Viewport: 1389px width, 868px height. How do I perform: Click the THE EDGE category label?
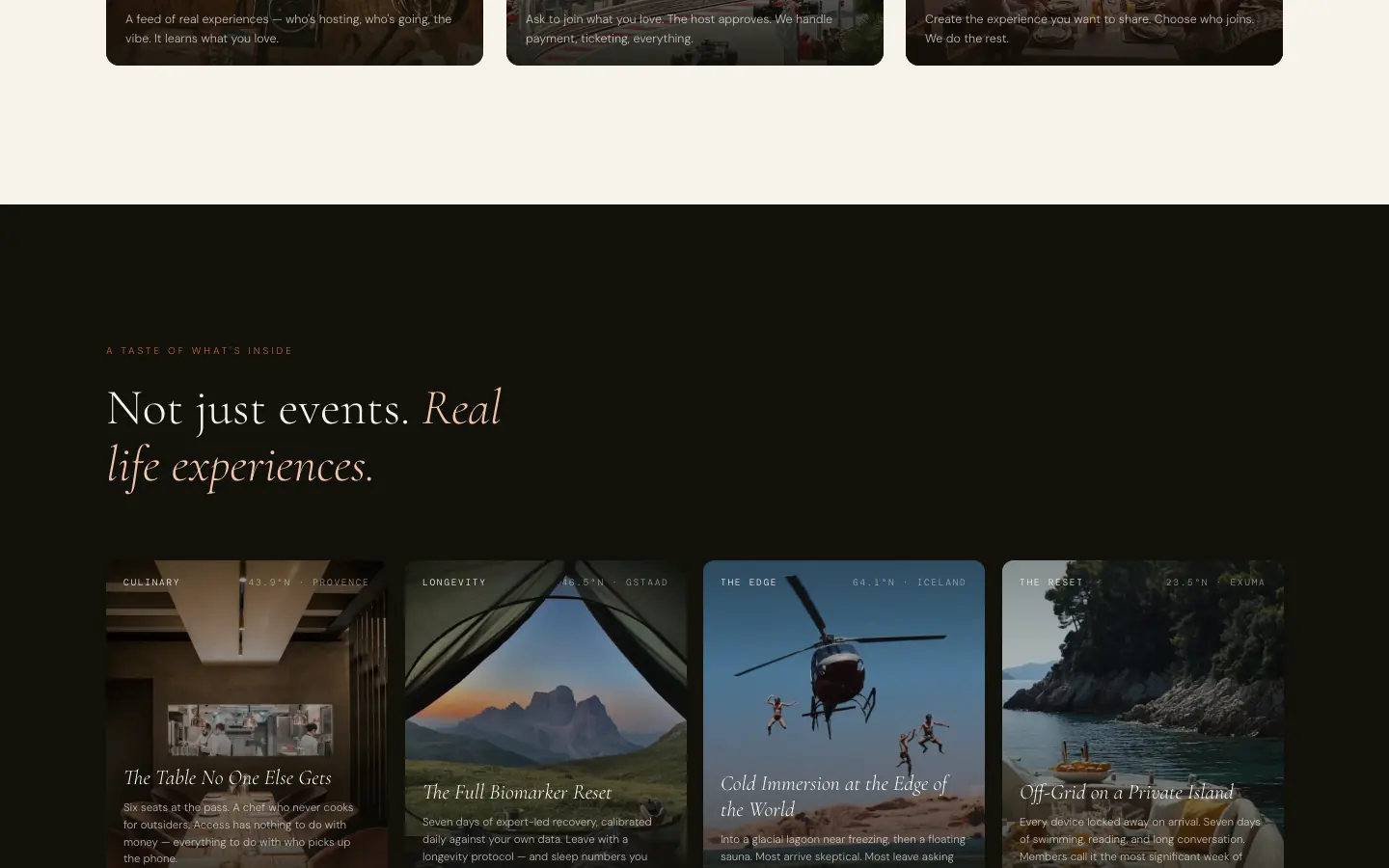749,583
